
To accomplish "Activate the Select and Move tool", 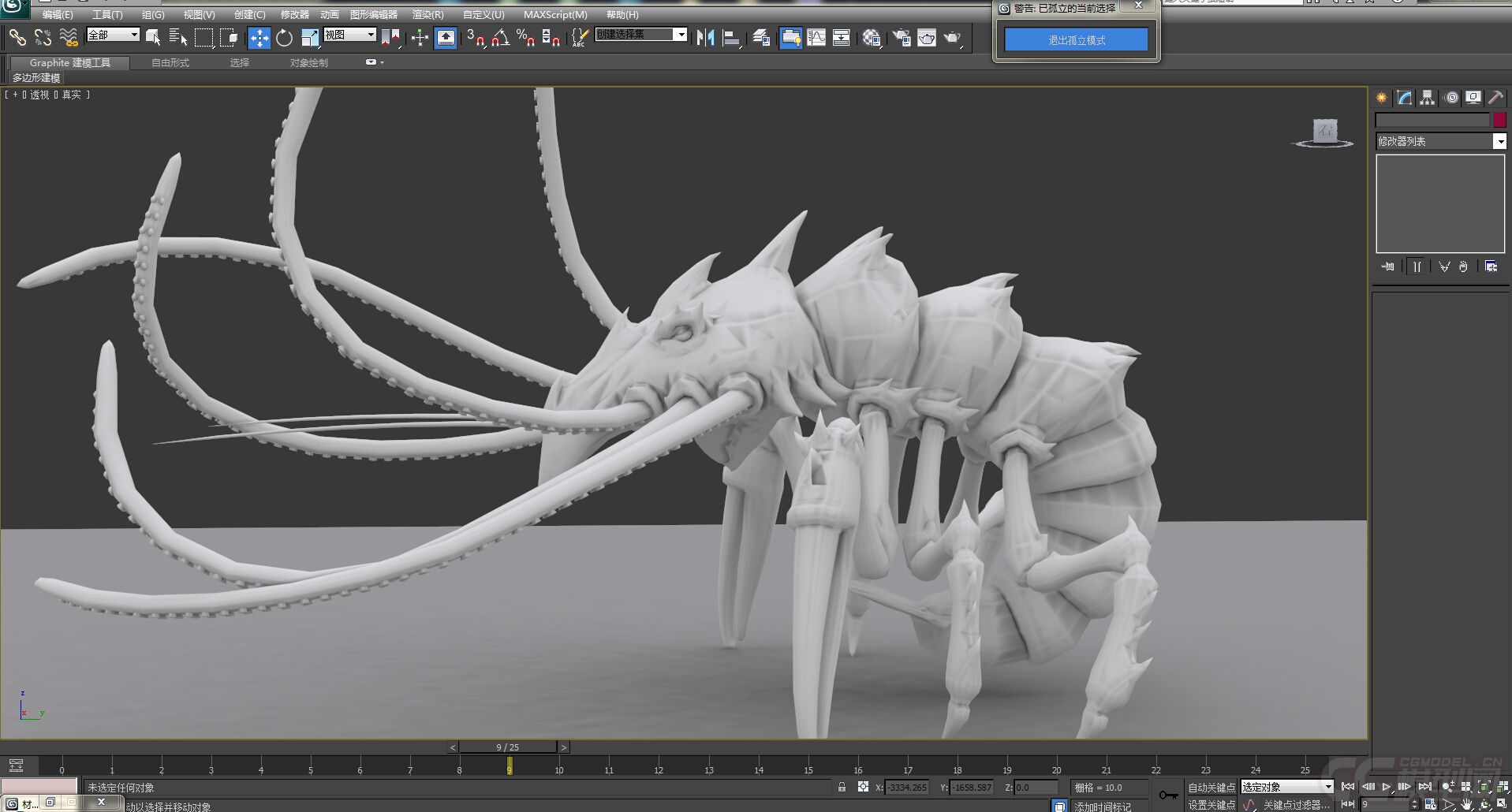I will [x=259, y=37].
